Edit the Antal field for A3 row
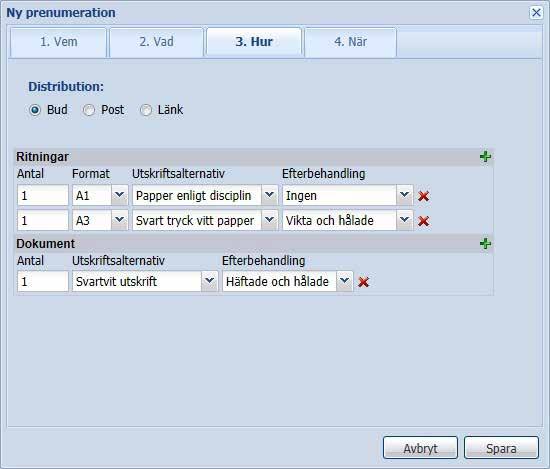 point(43,220)
